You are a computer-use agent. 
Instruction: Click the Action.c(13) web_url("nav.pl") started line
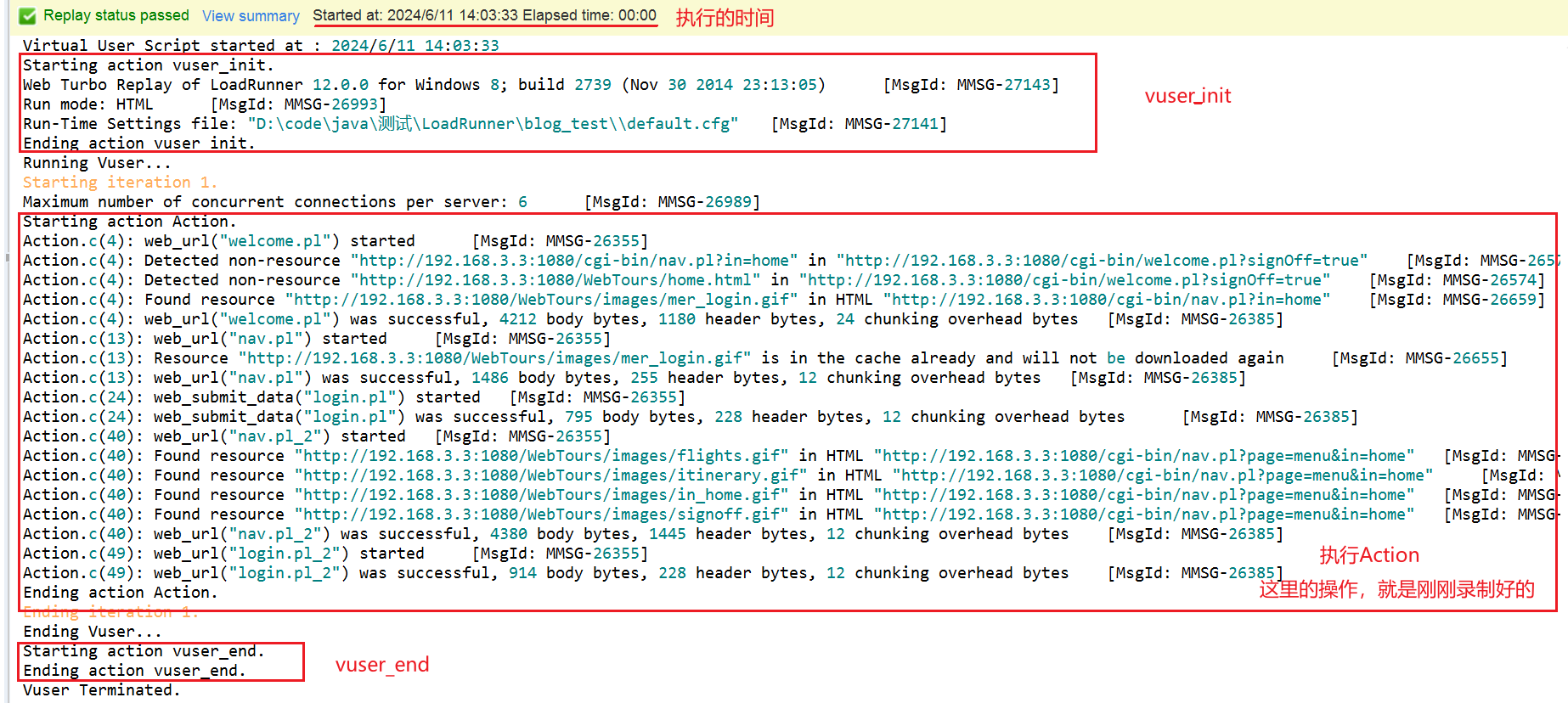(x=317, y=338)
